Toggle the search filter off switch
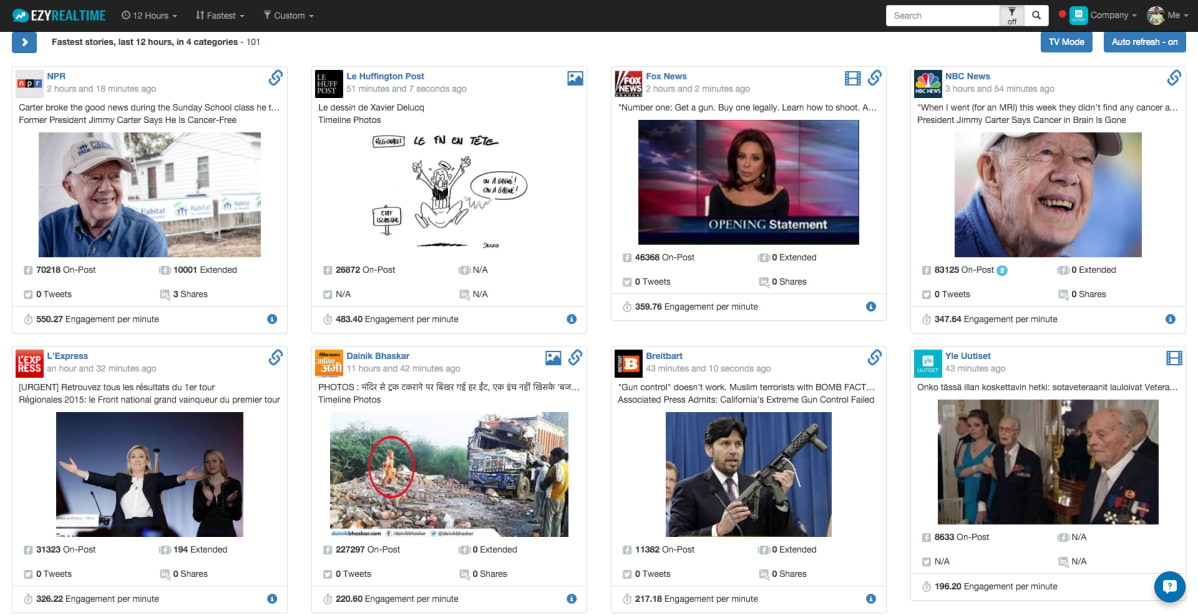Viewport: 1198px width, 615px height. click(1012, 15)
